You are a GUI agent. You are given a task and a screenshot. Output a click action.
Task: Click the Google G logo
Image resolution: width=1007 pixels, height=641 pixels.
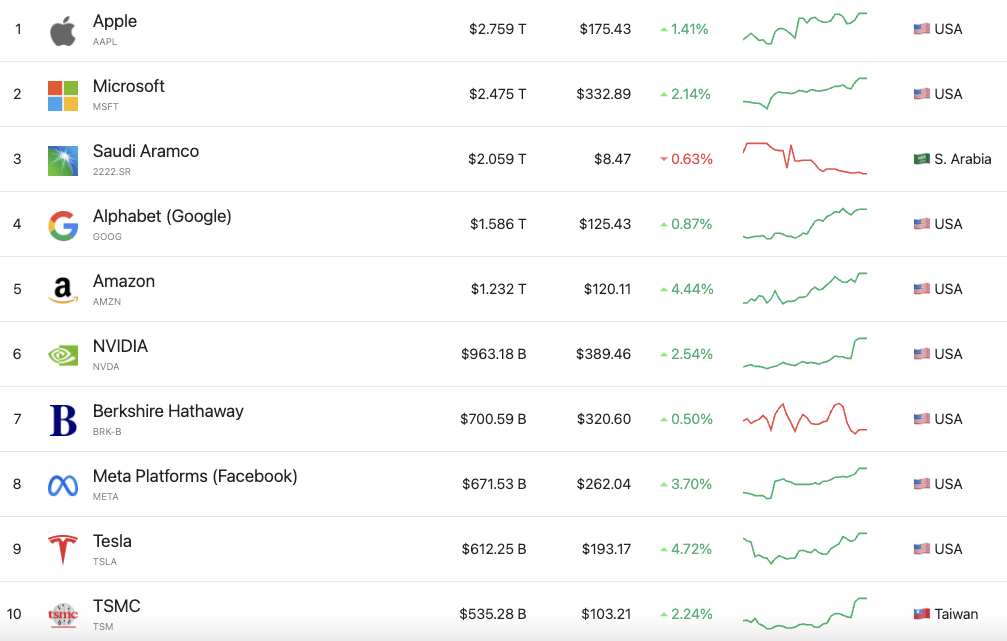(63, 225)
